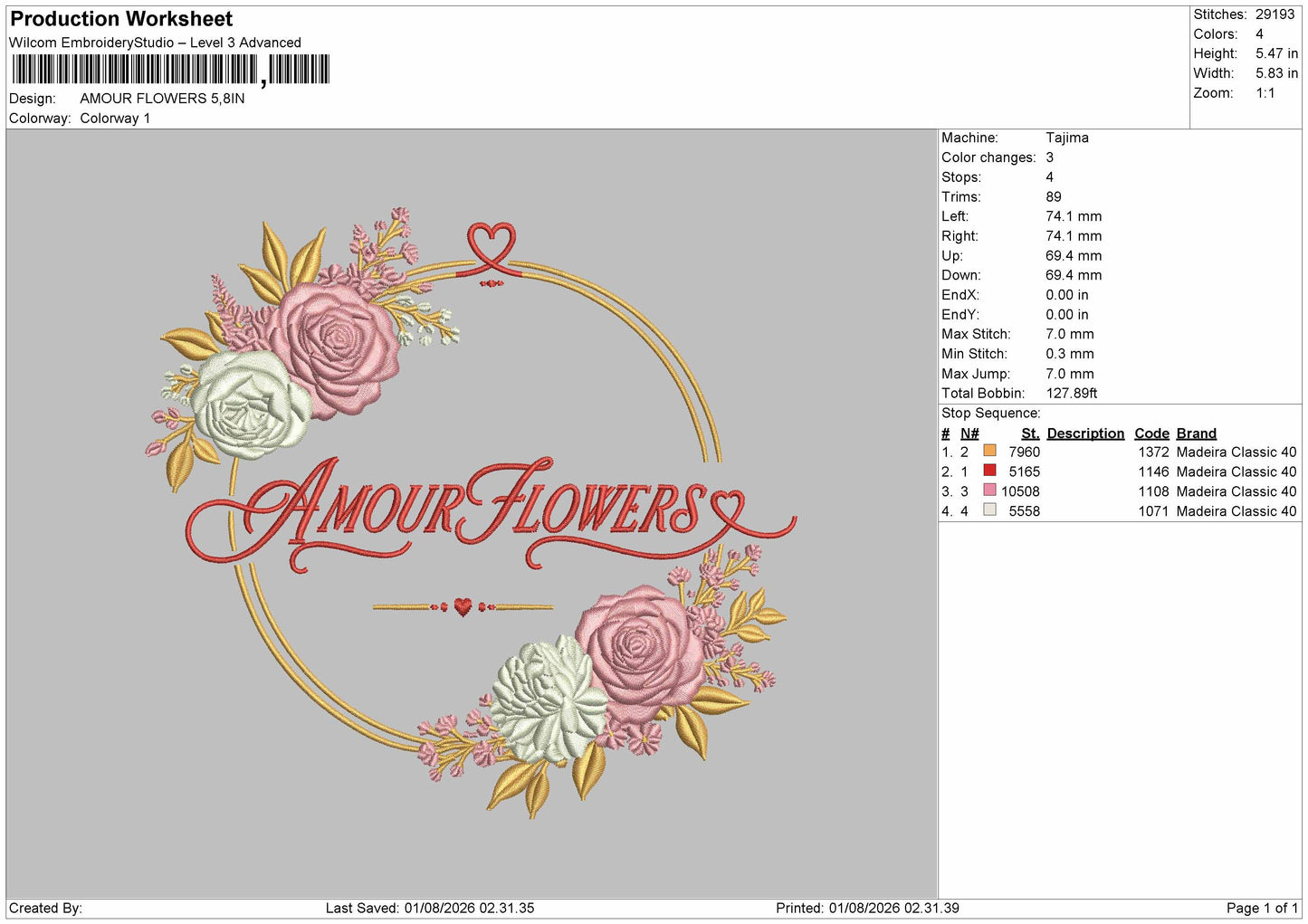Click the Right value 74.1 mm
The image size is (1308, 924).
(1074, 236)
